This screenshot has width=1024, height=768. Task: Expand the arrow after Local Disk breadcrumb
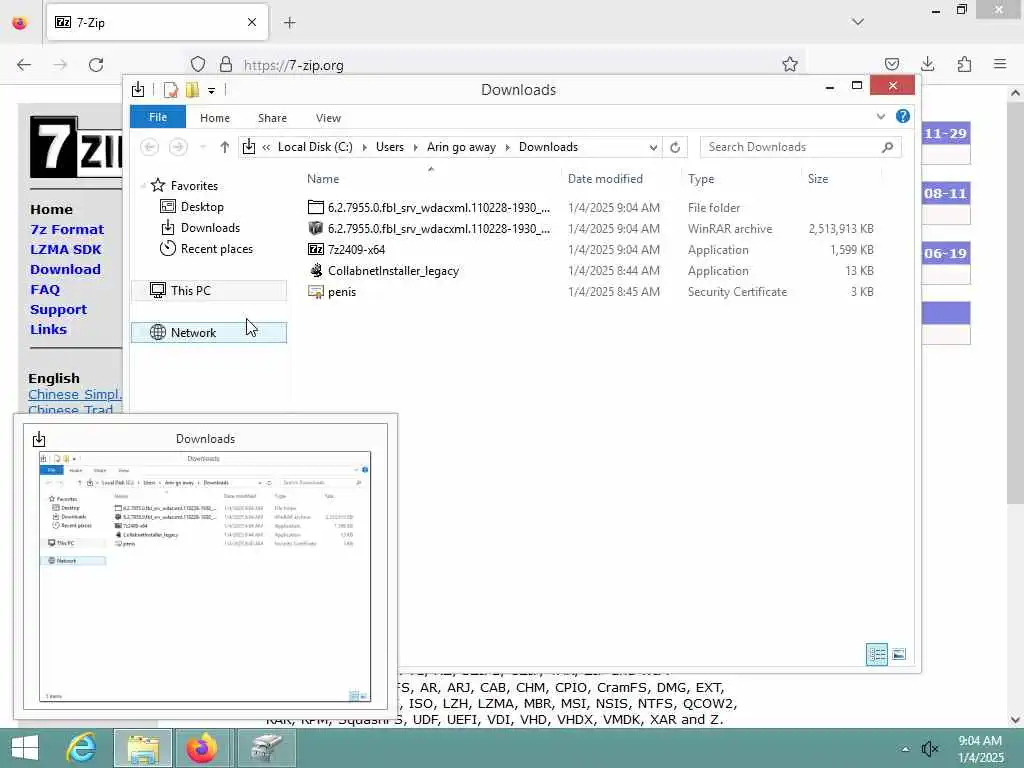364,148
